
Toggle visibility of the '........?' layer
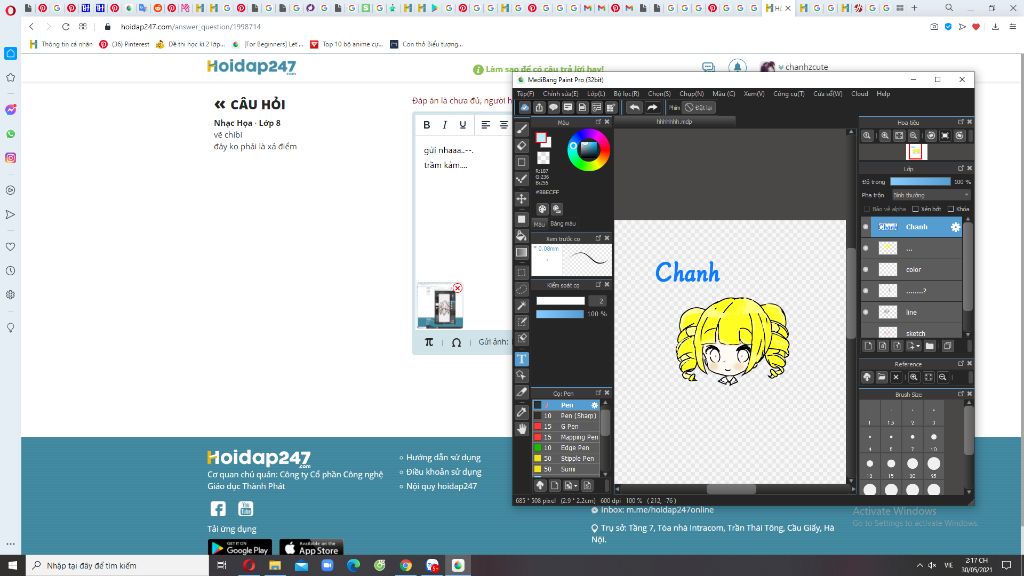pyautogui.click(x=866, y=291)
